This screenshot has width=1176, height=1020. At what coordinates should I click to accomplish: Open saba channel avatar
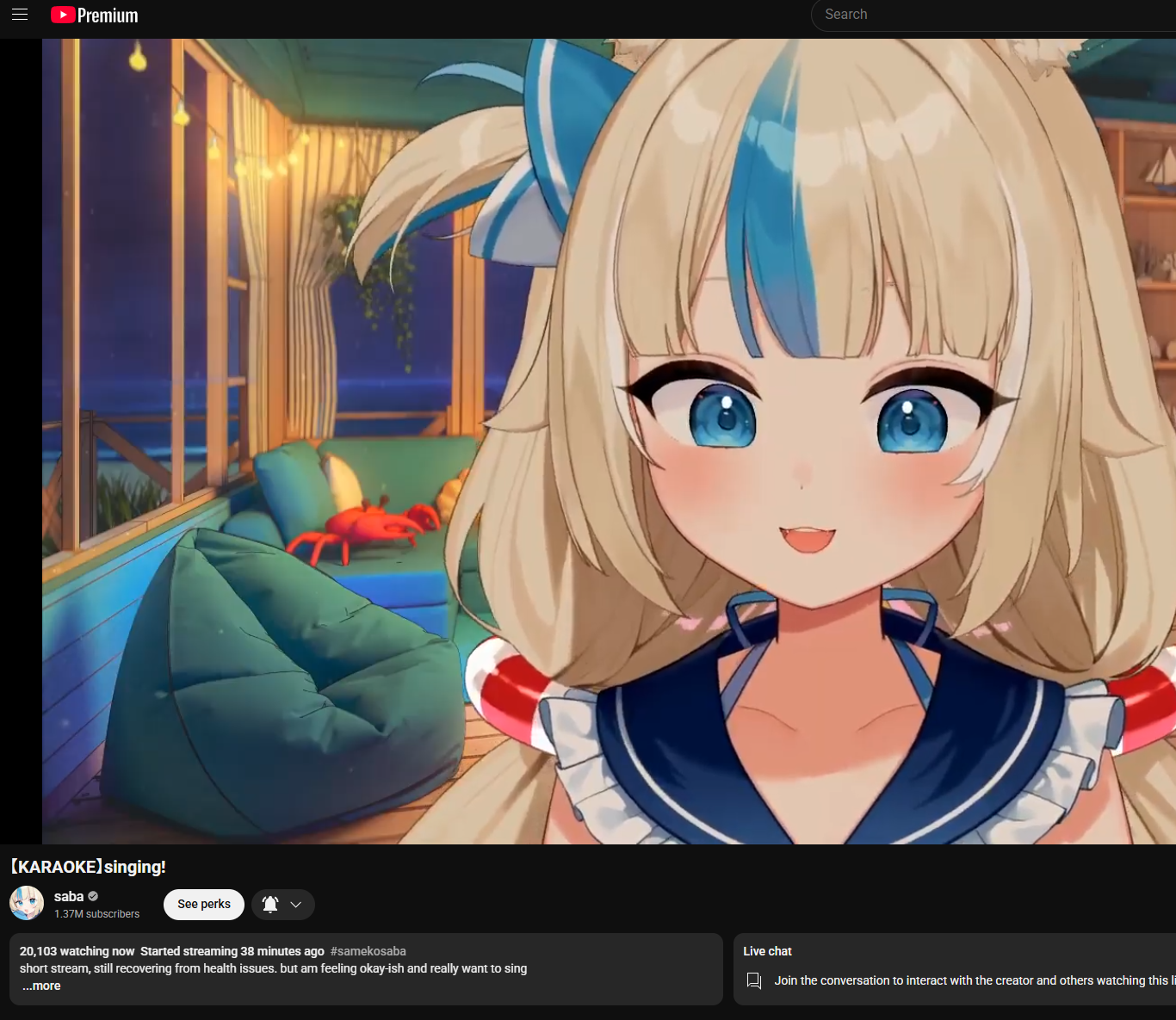pyautogui.click(x=27, y=903)
